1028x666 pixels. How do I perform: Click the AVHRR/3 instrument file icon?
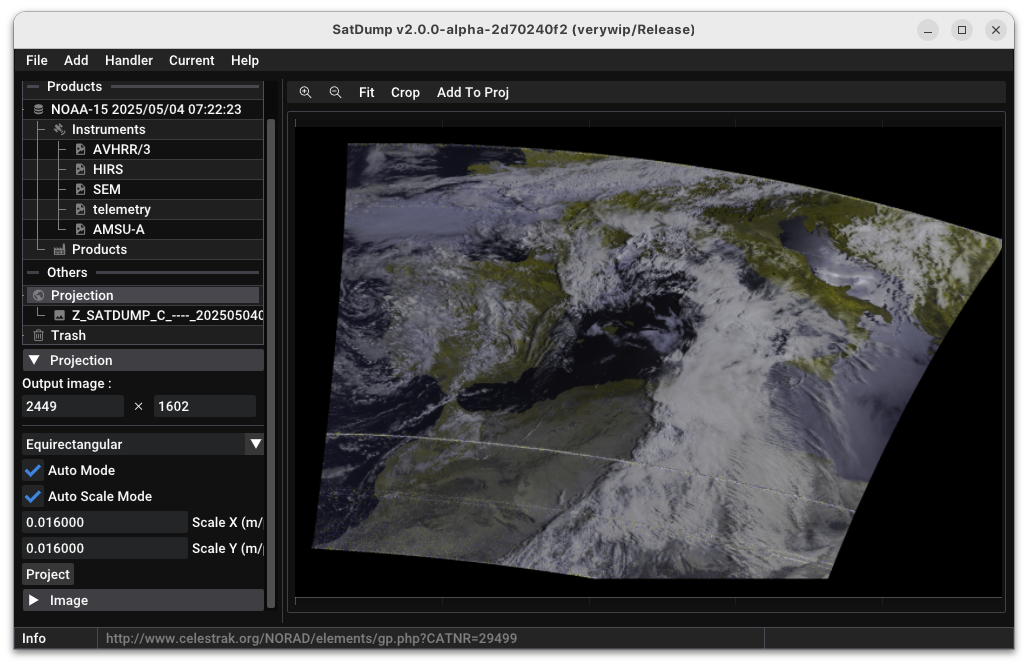click(81, 150)
